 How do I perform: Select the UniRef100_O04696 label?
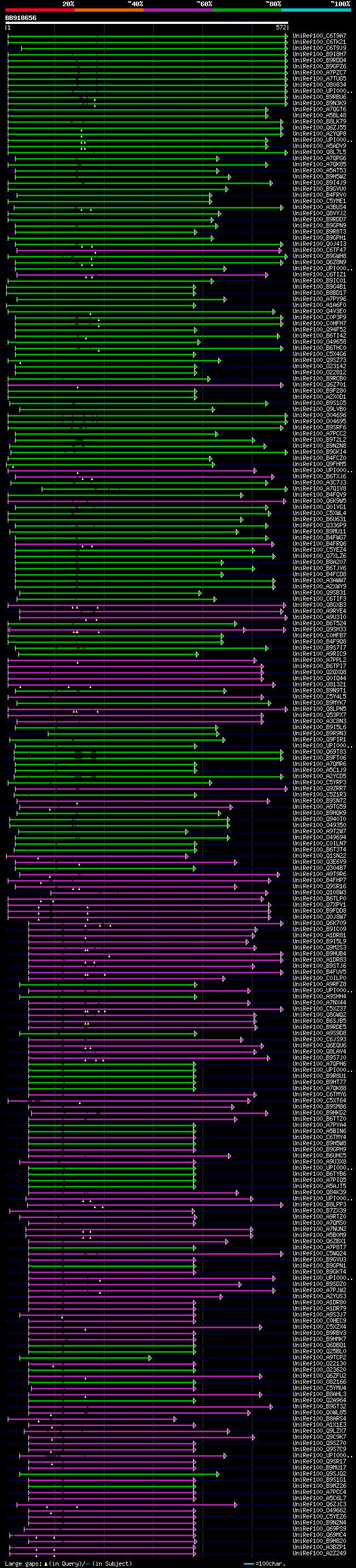point(319,415)
